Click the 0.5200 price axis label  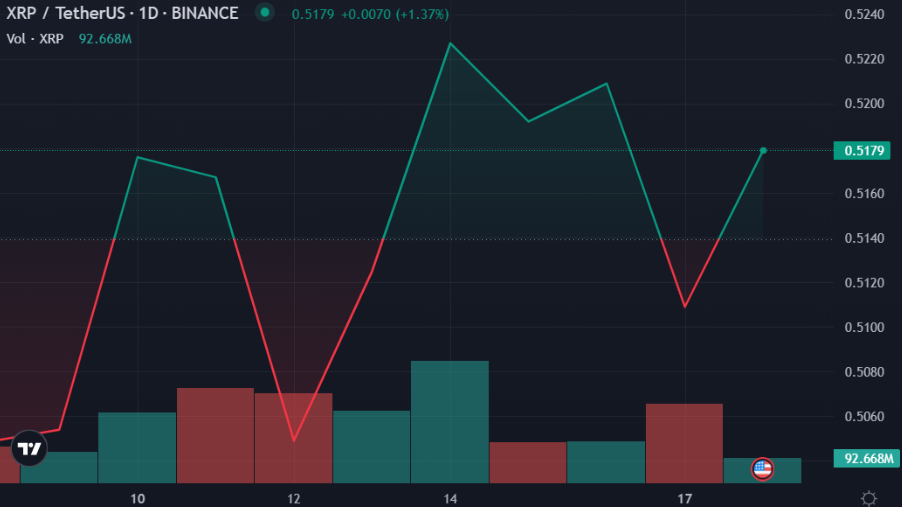point(864,104)
